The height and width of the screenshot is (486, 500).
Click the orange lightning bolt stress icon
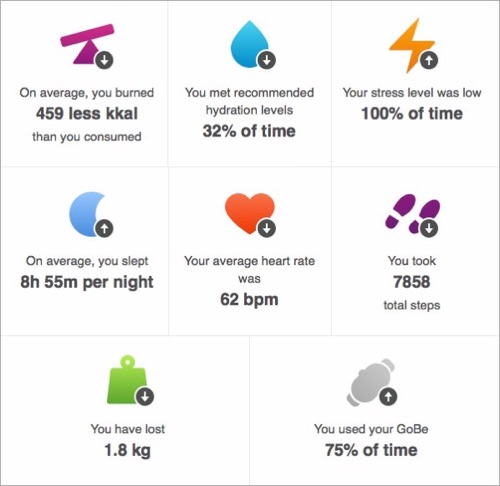pos(412,45)
